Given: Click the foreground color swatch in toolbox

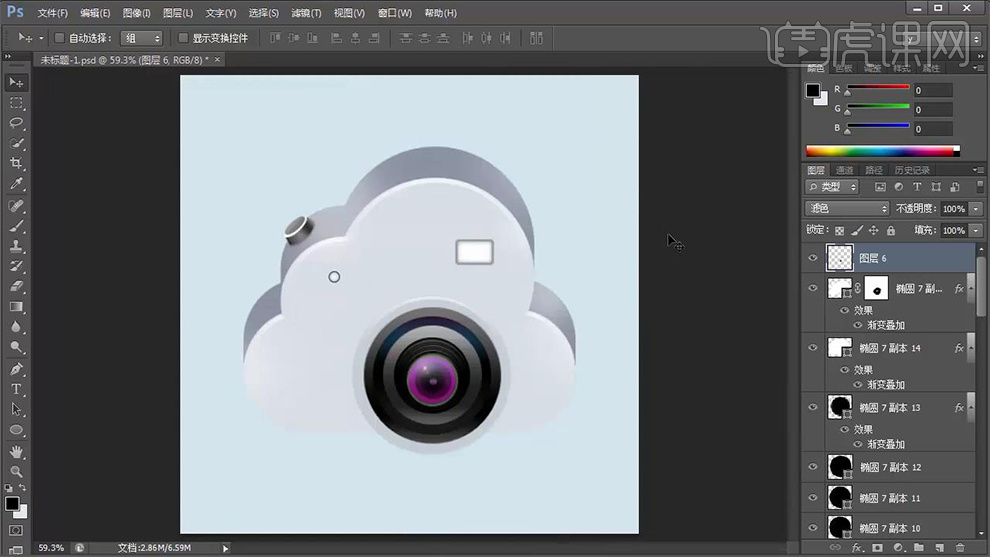Looking at the screenshot, I should tap(11, 503).
